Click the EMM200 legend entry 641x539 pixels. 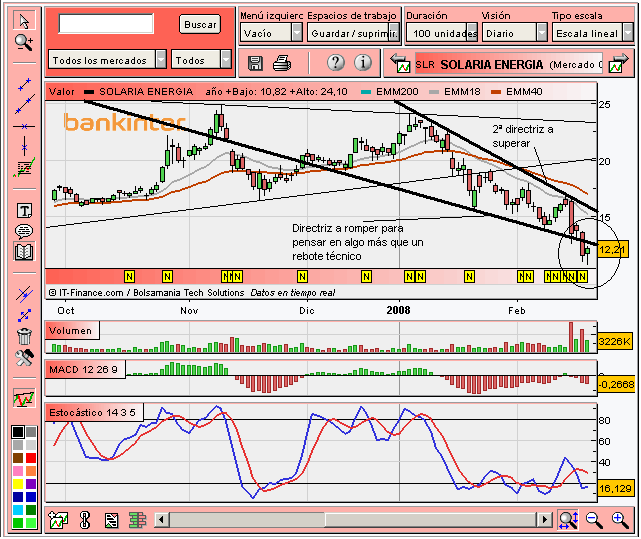coord(390,92)
